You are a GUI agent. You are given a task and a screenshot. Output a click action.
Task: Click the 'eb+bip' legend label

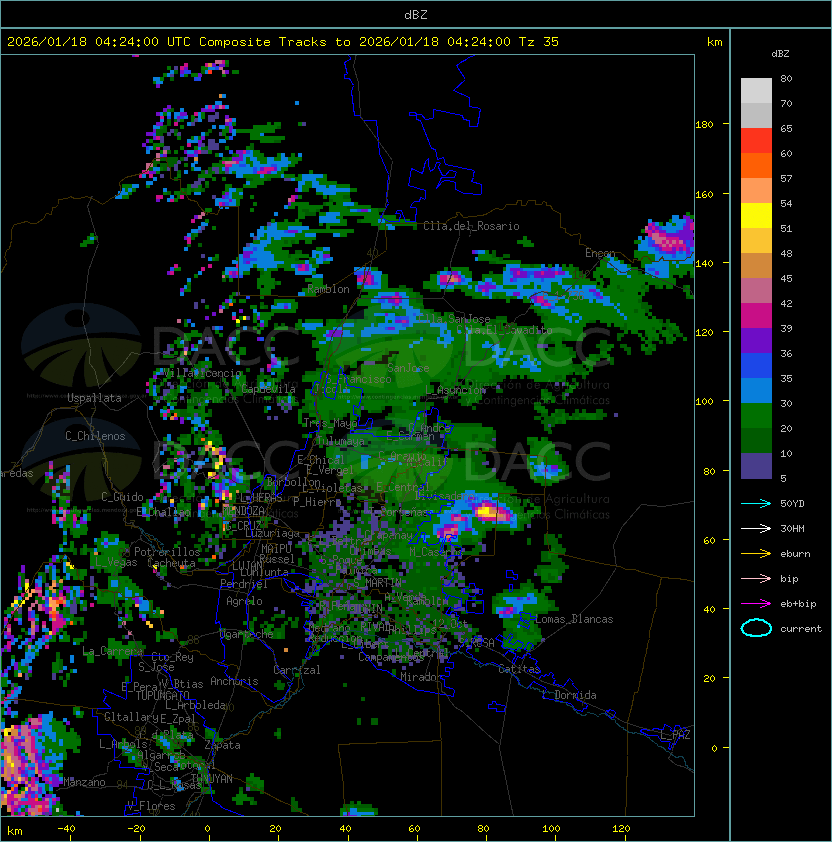(x=798, y=604)
